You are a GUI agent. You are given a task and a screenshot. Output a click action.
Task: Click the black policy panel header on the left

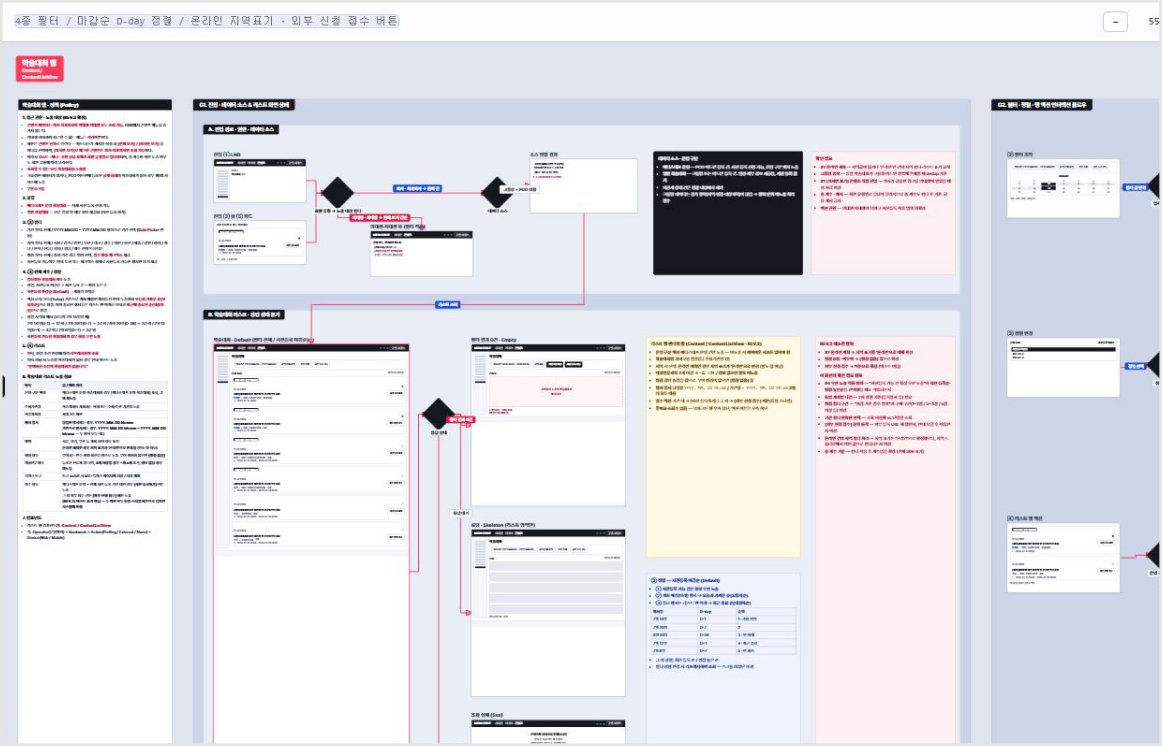95,105
